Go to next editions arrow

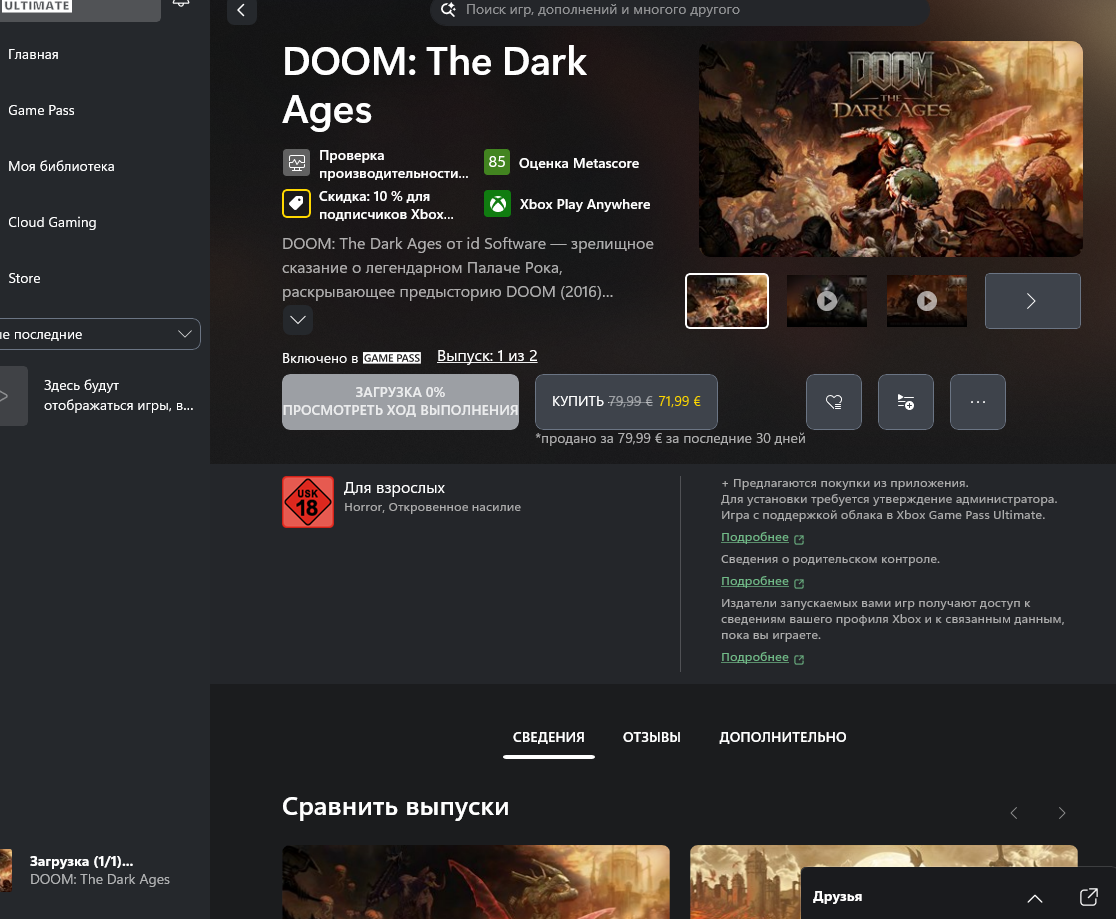coord(1061,813)
